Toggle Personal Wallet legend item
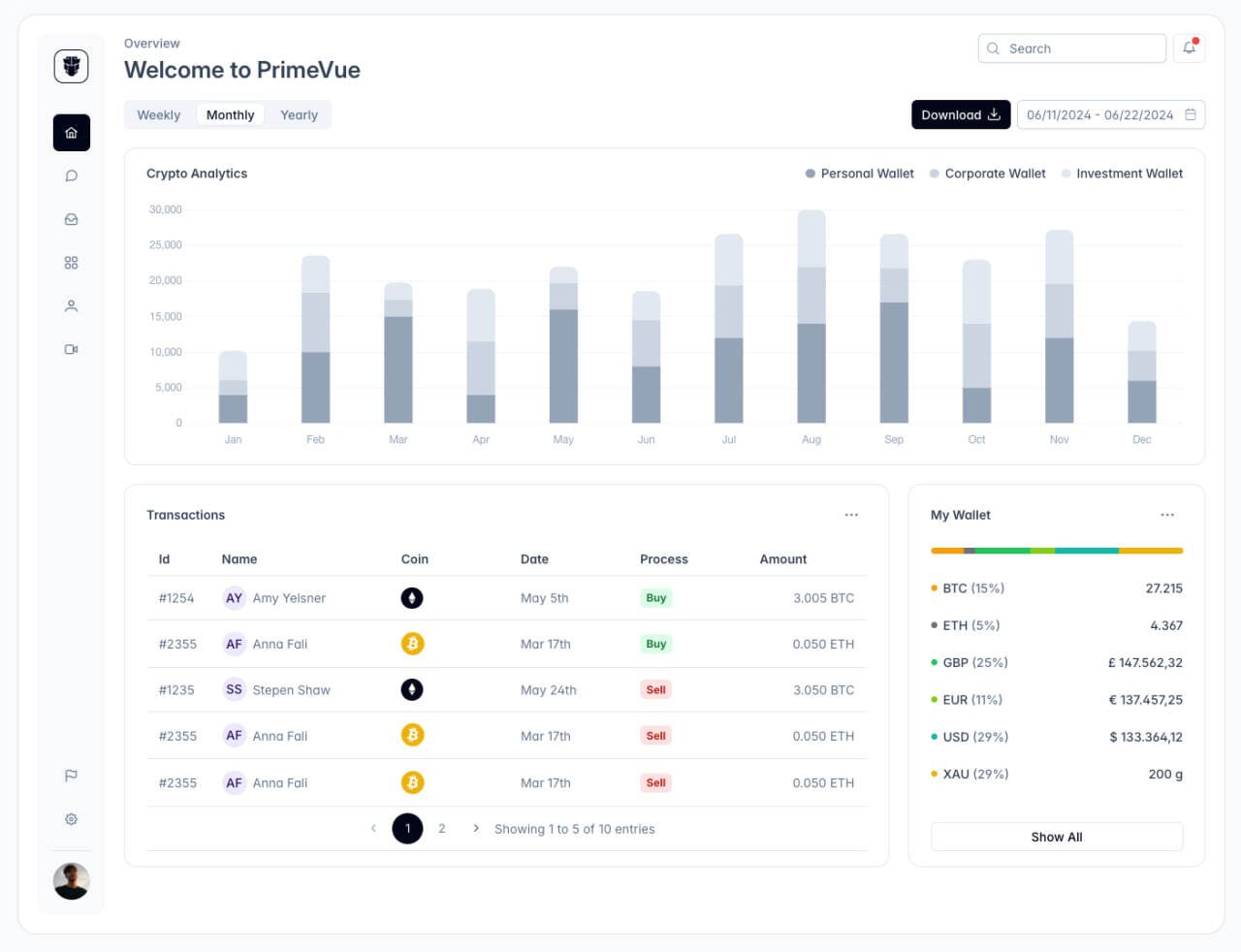 (x=859, y=174)
